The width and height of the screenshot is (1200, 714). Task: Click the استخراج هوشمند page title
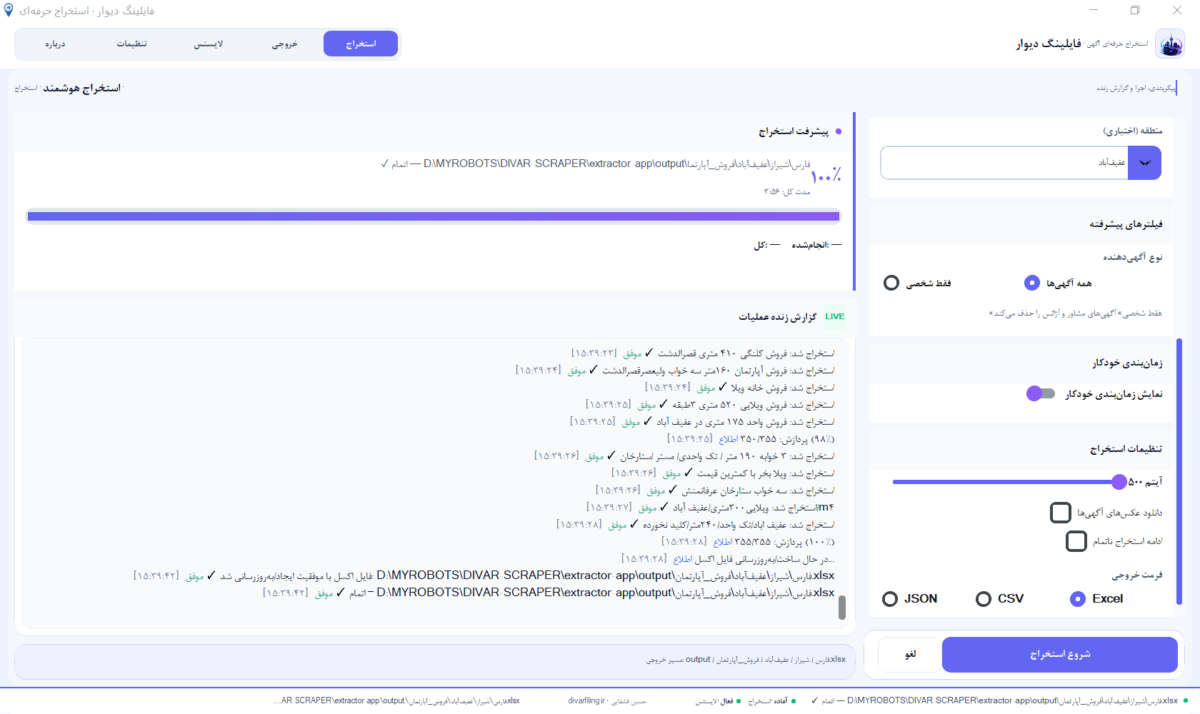click(83, 88)
